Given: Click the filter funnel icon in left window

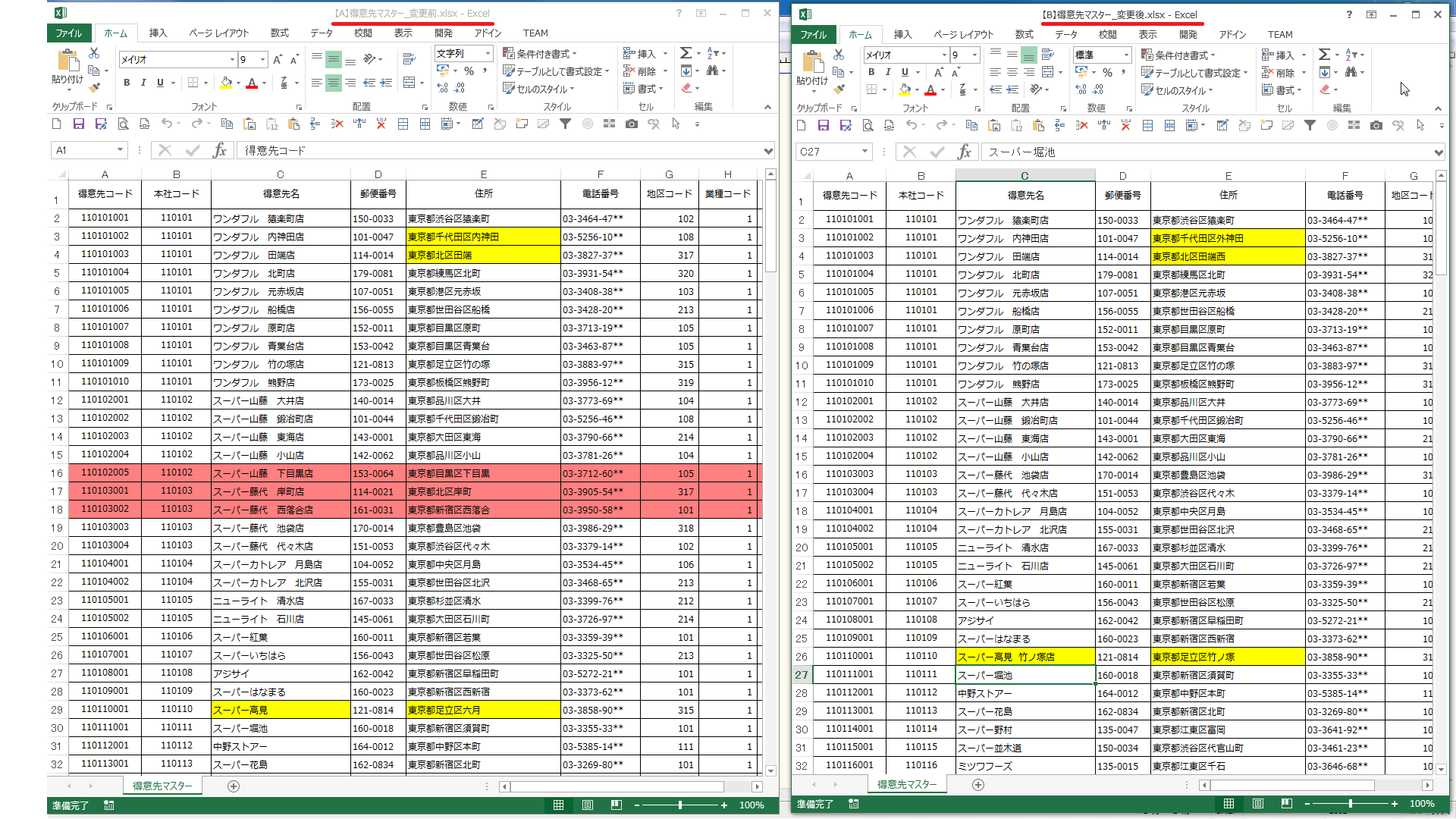Looking at the screenshot, I should pos(565,124).
